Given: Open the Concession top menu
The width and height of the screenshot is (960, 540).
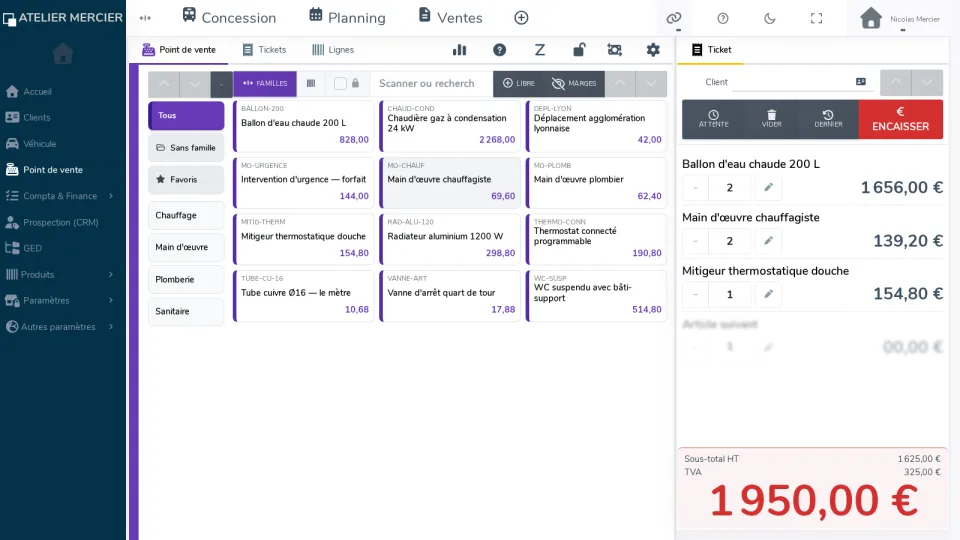Looking at the screenshot, I should point(230,18).
